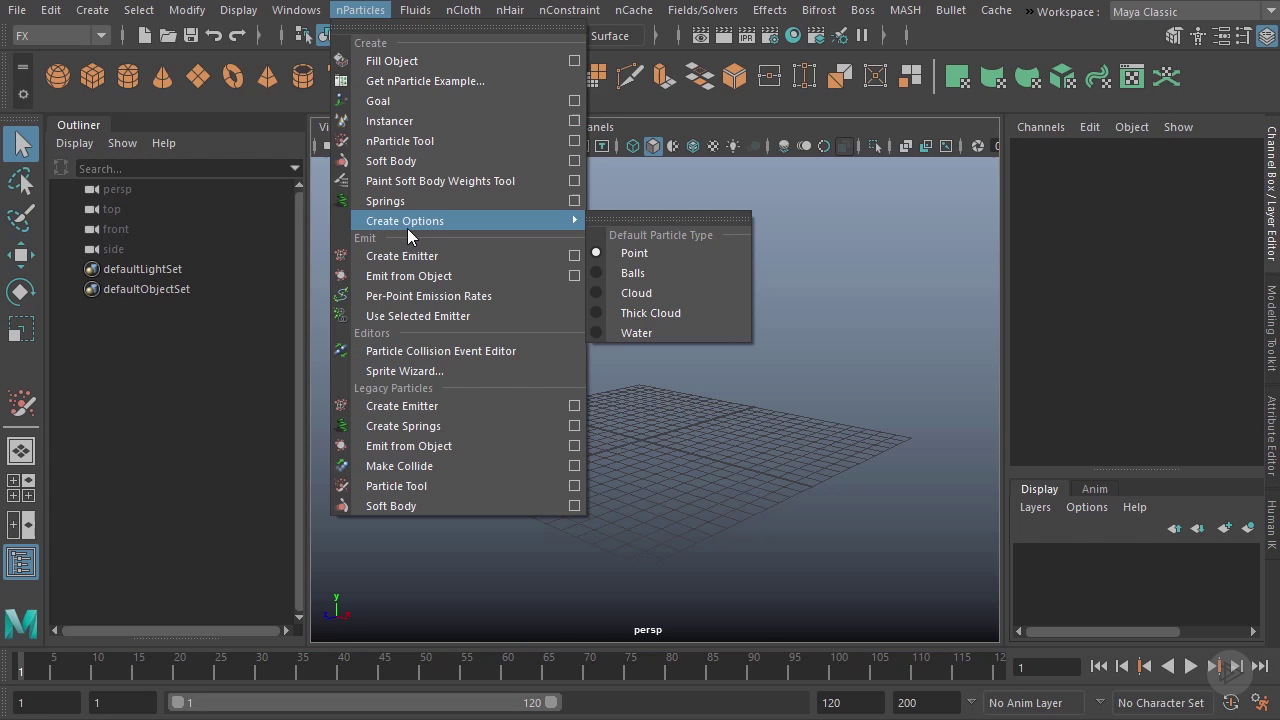Create a polygon sphere from the shelf
This screenshot has height=720, width=1280.
(x=58, y=77)
